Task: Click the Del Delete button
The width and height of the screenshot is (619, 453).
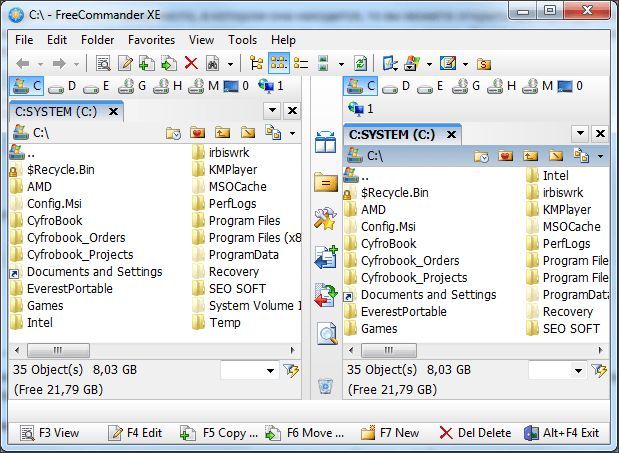Action: pyautogui.click(x=475, y=433)
